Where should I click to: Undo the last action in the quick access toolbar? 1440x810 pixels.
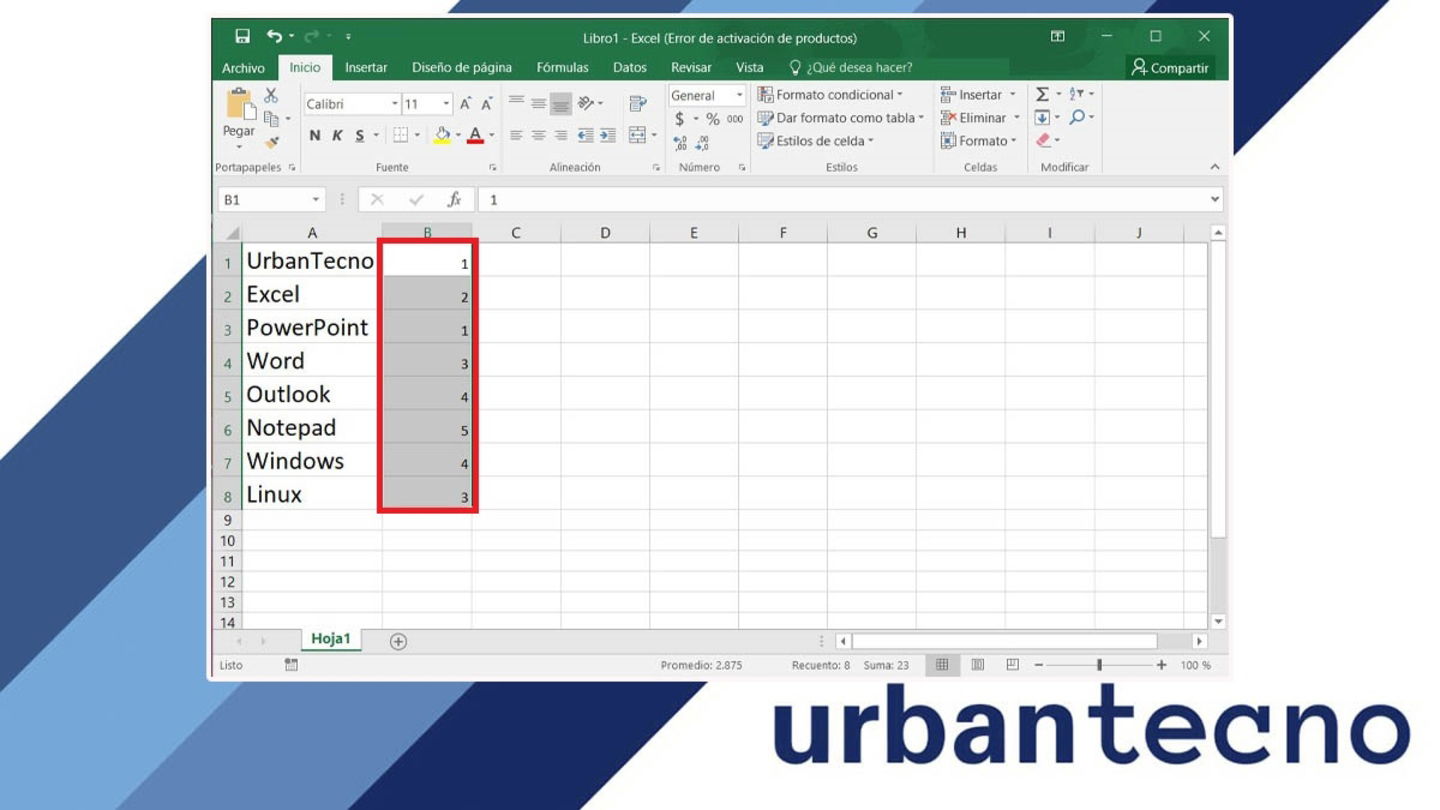click(274, 37)
